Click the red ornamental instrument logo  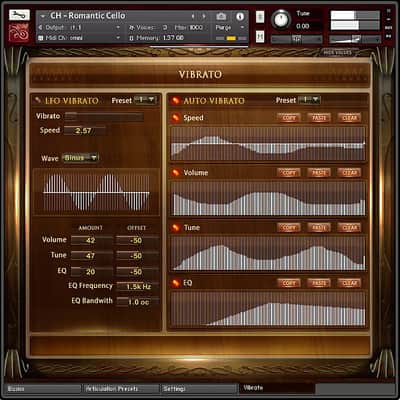pos(19,33)
